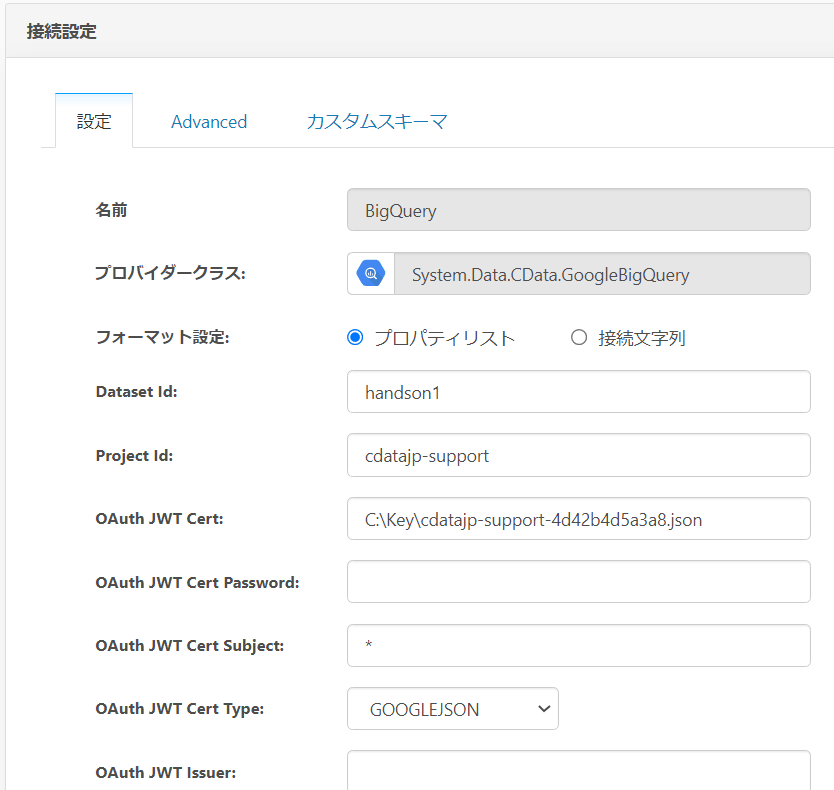Click the Dataset Id input field
Image resolution: width=834 pixels, height=790 pixels.
pyautogui.click(x=579, y=392)
